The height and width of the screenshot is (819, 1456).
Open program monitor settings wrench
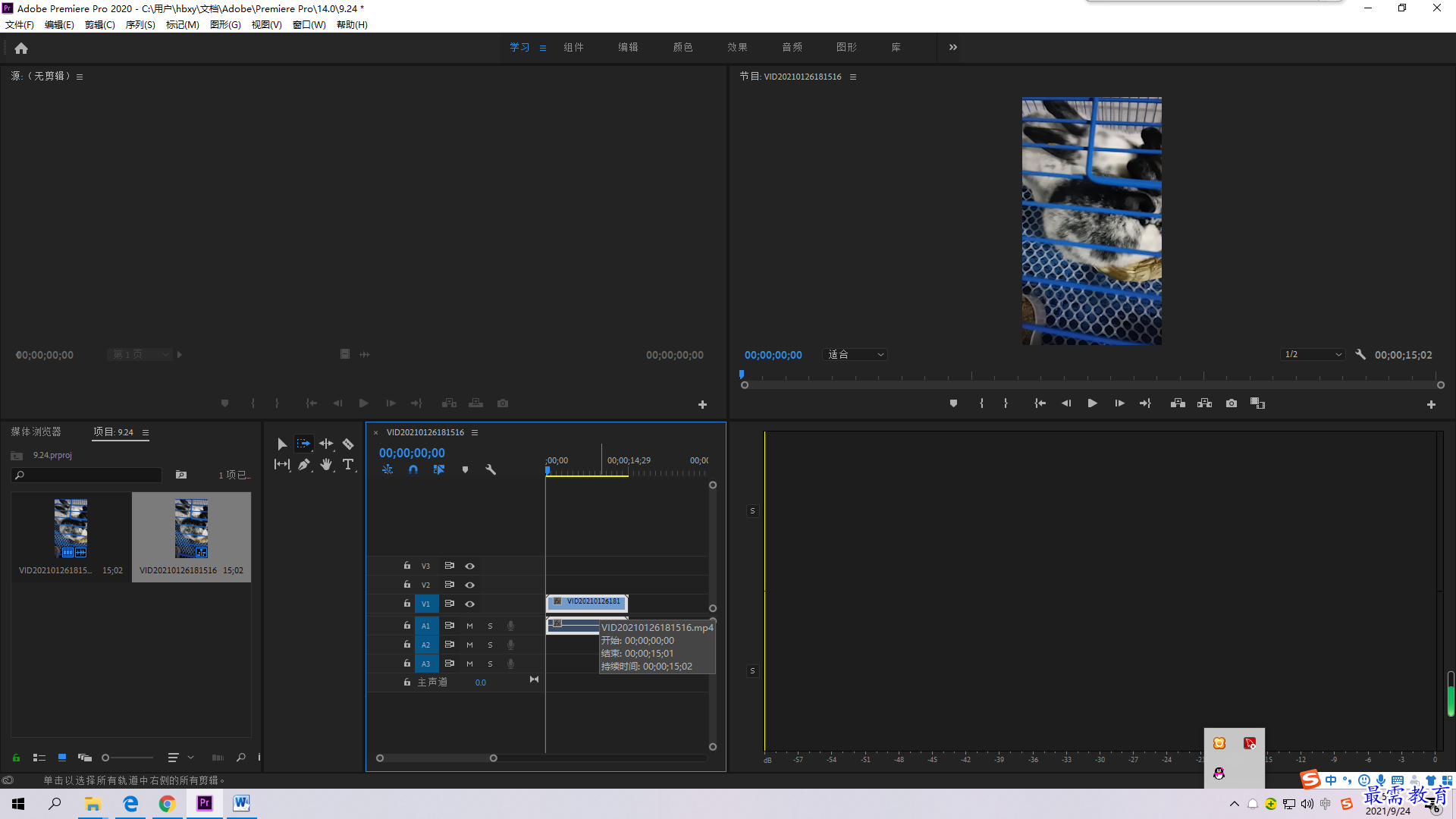coord(1360,354)
